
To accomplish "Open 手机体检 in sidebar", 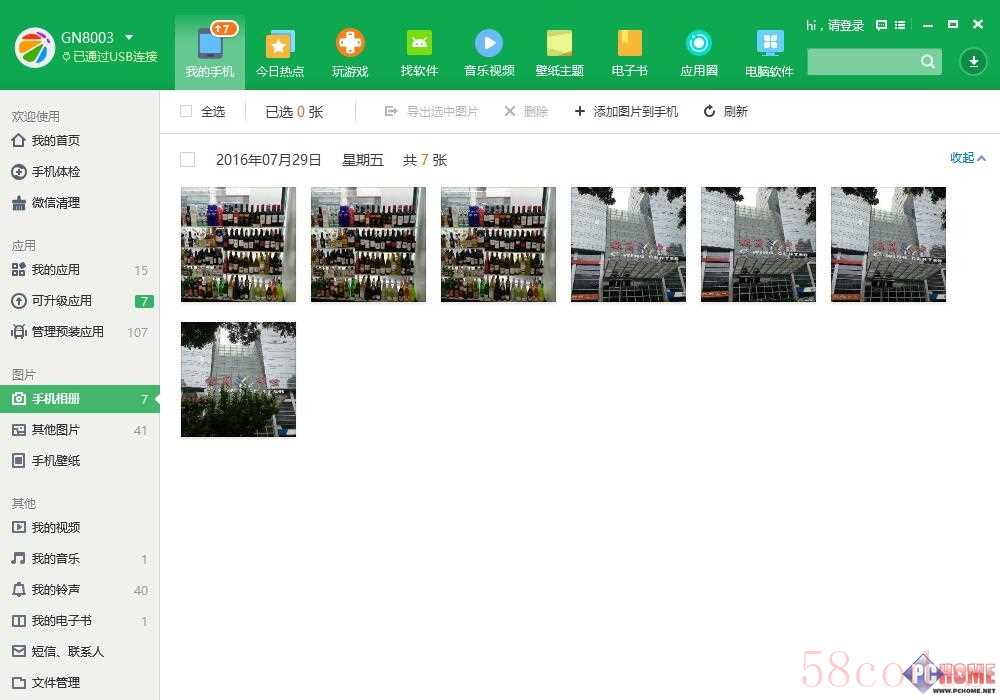I will (80, 171).
